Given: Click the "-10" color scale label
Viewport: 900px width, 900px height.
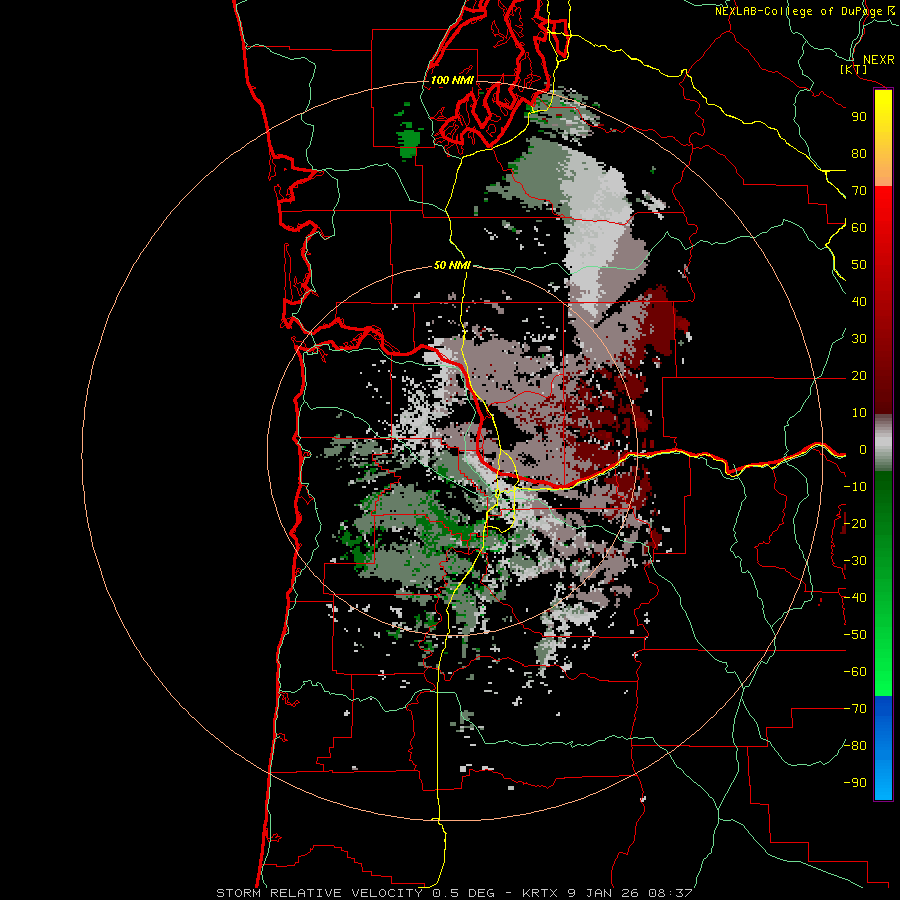Looking at the screenshot, I should (855, 487).
